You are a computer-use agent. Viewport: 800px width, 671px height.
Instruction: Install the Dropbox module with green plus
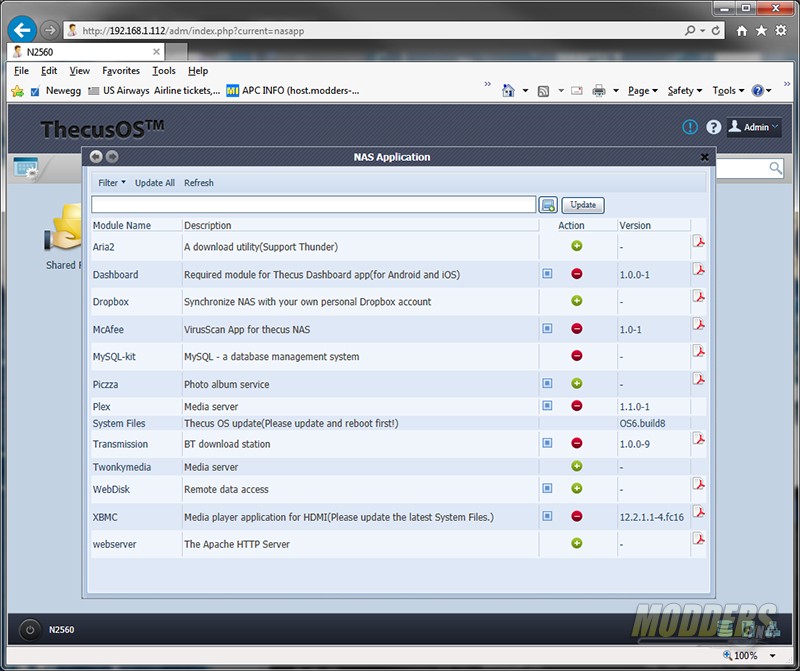pos(577,301)
